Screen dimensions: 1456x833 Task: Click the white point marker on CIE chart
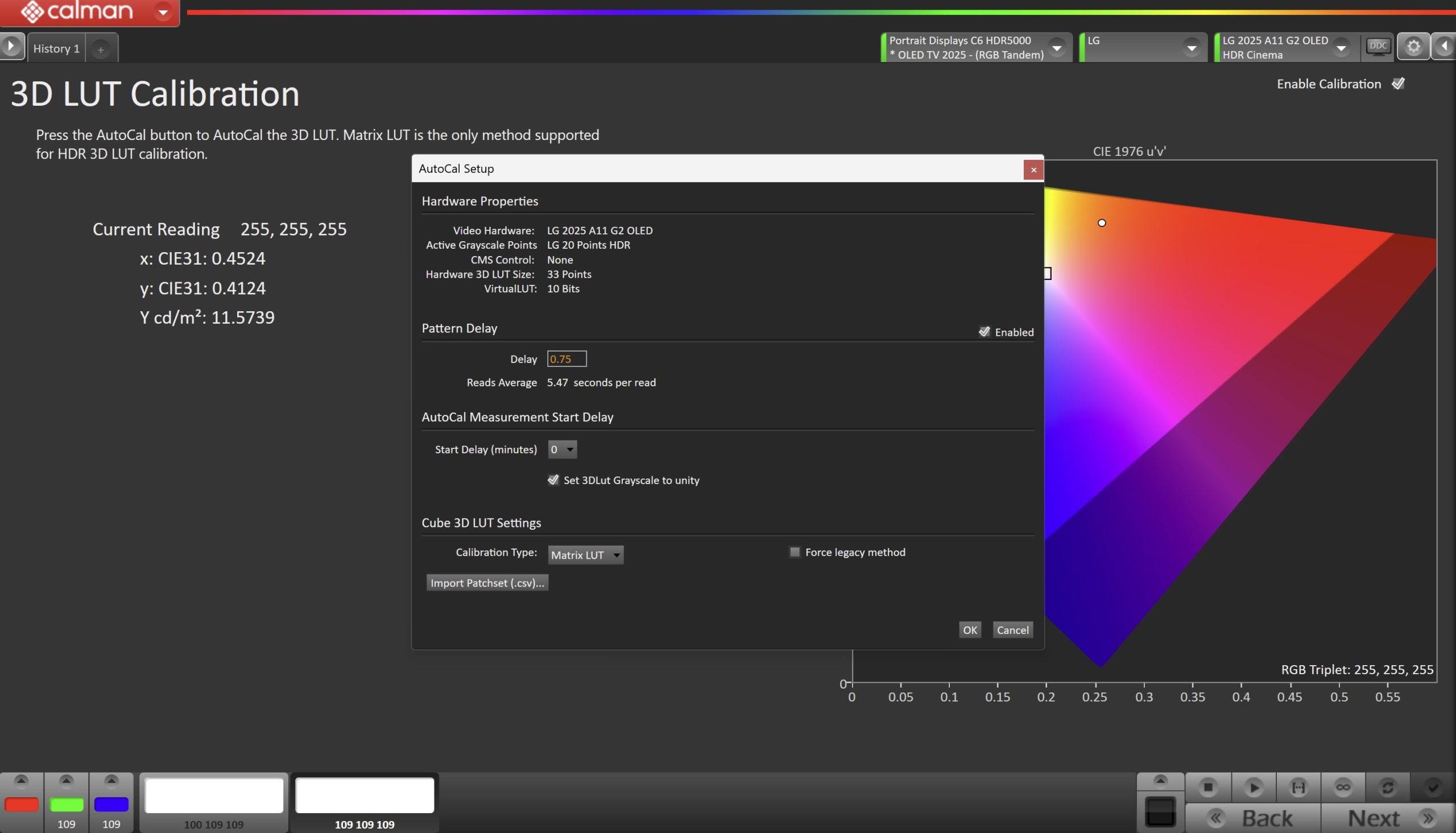1102,222
